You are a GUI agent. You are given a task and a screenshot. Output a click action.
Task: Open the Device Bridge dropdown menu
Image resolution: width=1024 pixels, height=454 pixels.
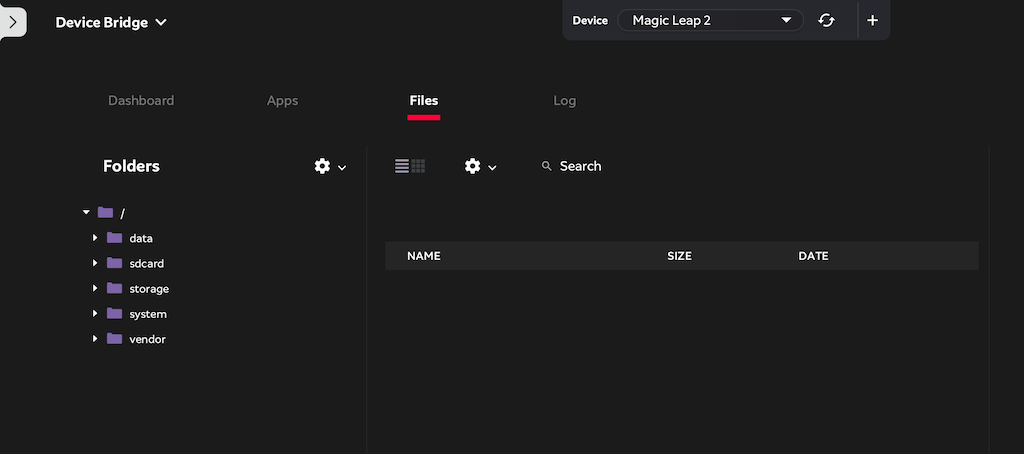coord(111,22)
